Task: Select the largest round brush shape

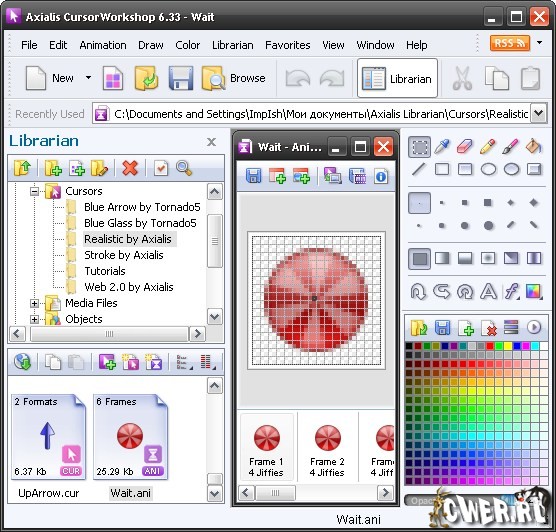Action: [488, 226]
